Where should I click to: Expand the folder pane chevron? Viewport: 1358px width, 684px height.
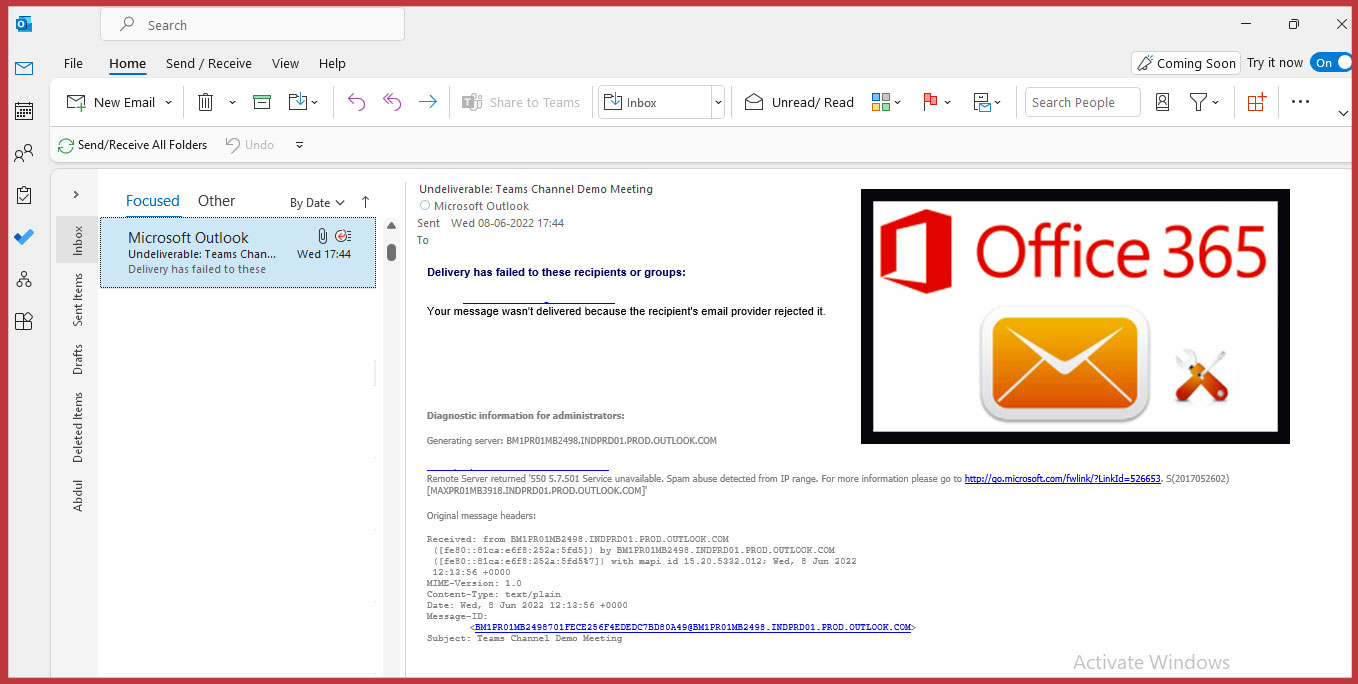click(76, 195)
